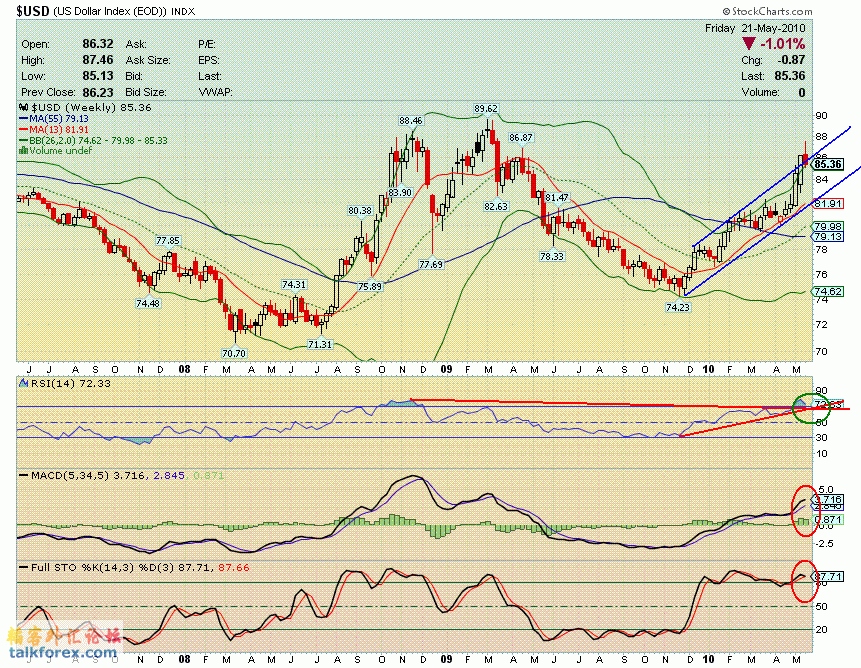
Task: Select the red MA(13) legend line marker
Action: click(24, 130)
